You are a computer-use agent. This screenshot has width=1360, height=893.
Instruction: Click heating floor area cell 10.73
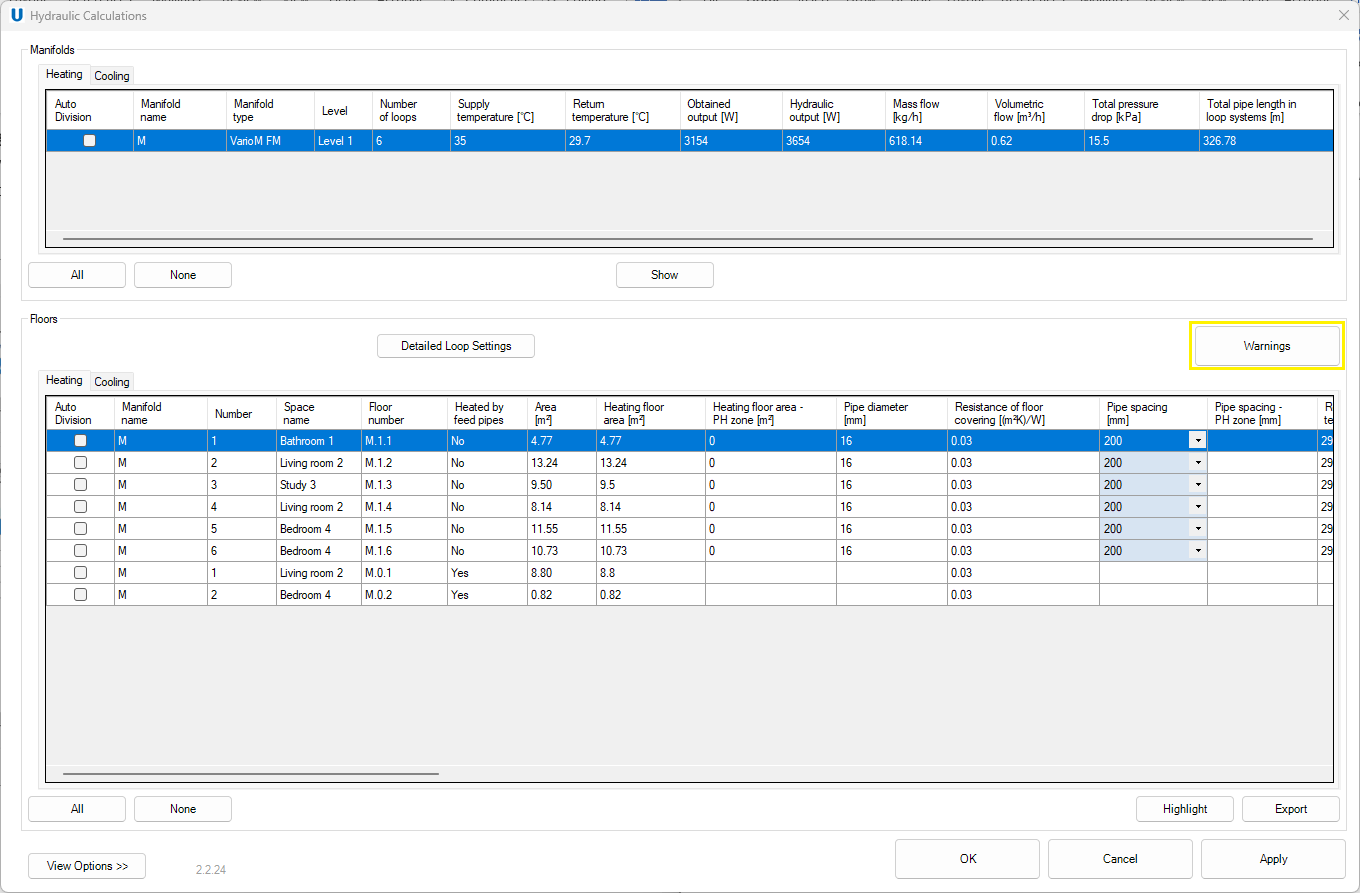[651, 551]
